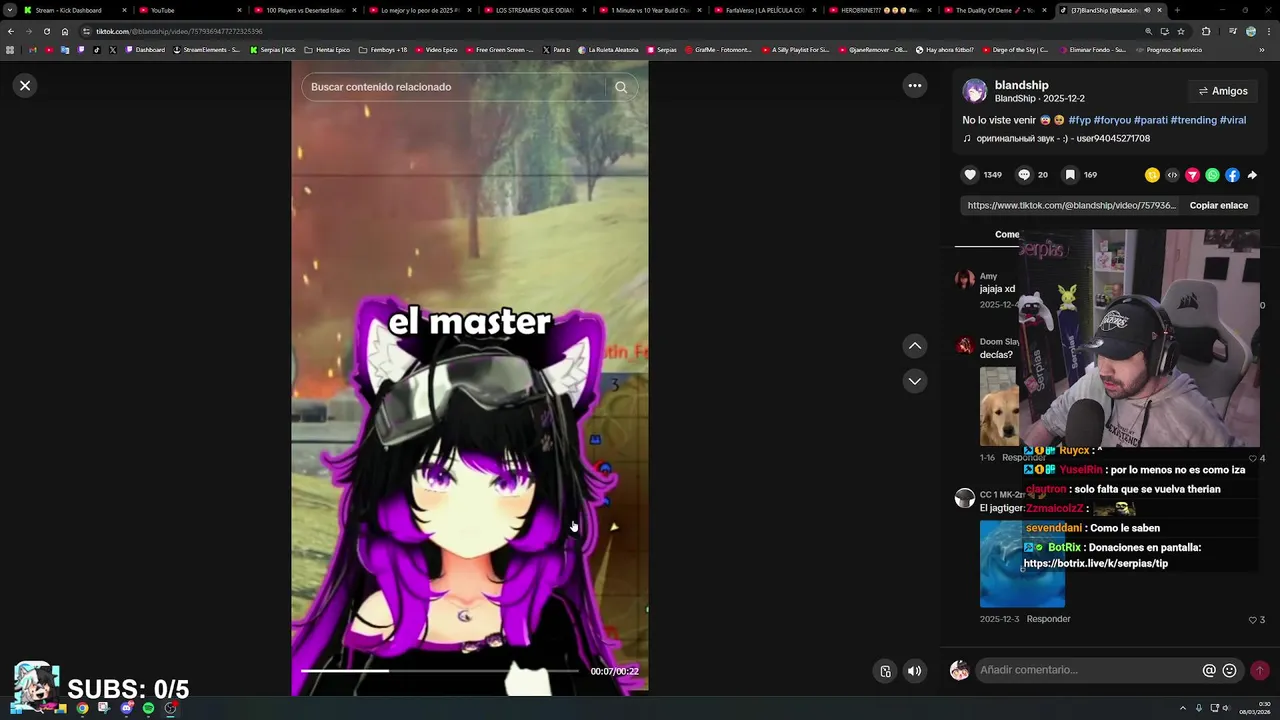Open the Serpias | Kick bookmark
Viewport: 1280px width, 720px height.
coord(273,49)
